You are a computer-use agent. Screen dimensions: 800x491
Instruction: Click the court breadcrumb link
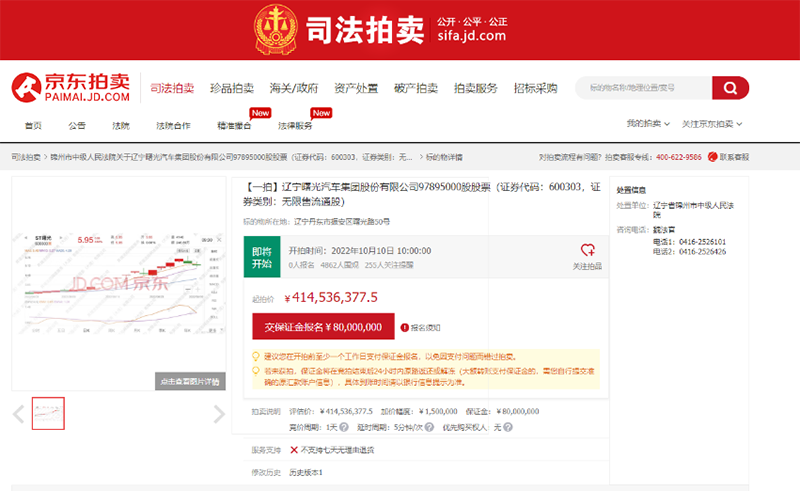pyautogui.click(x=231, y=157)
